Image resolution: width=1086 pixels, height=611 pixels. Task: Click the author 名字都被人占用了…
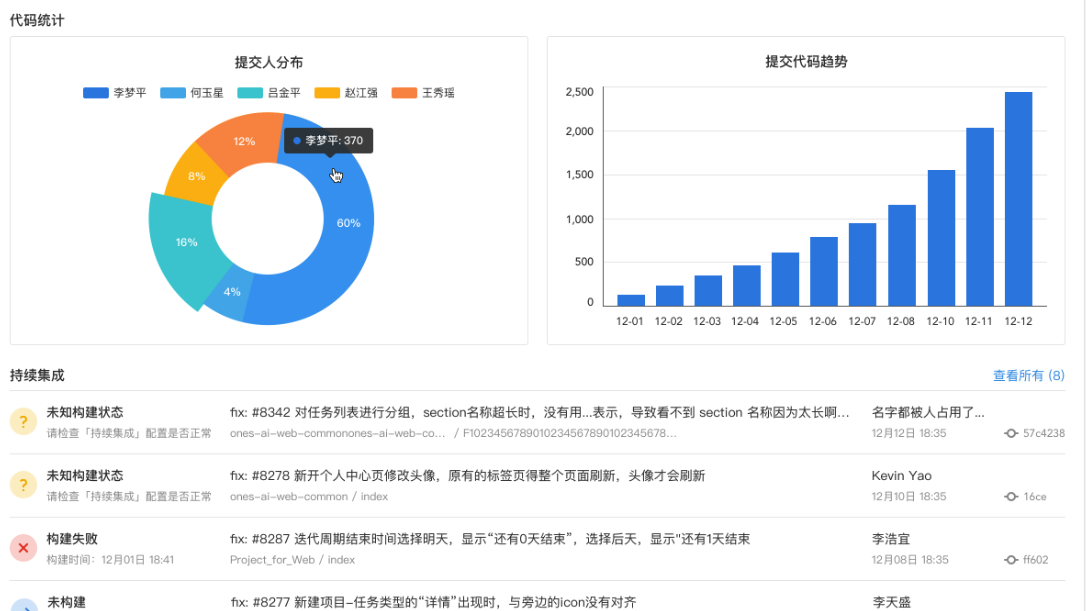click(928, 413)
